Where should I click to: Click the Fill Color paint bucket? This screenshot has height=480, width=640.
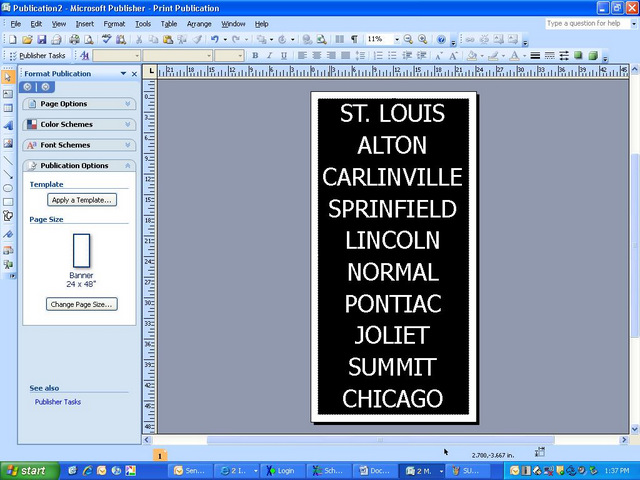pos(472,56)
